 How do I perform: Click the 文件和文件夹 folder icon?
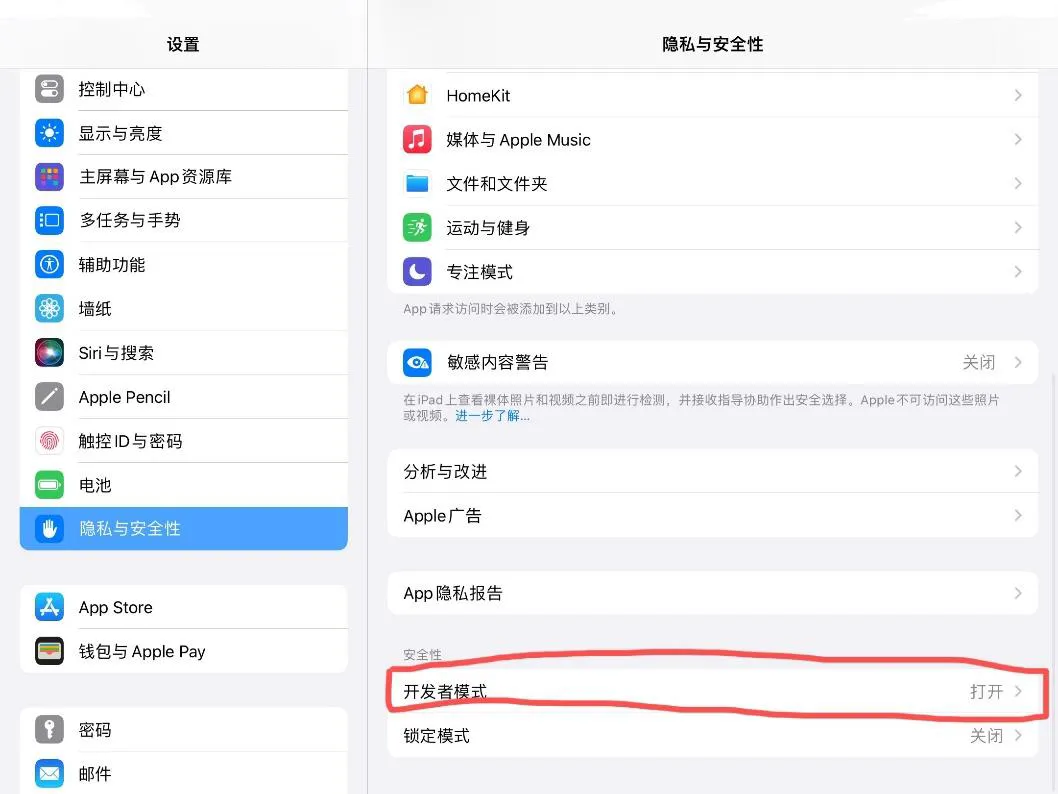click(417, 183)
